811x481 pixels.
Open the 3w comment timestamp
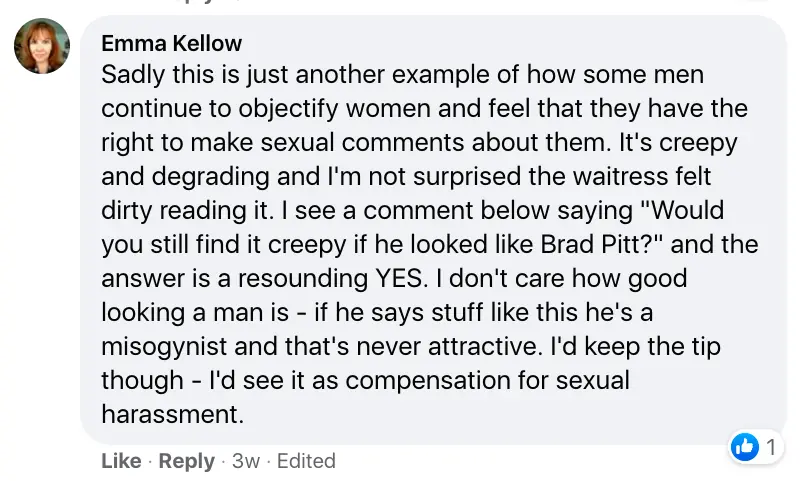click(245, 460)
